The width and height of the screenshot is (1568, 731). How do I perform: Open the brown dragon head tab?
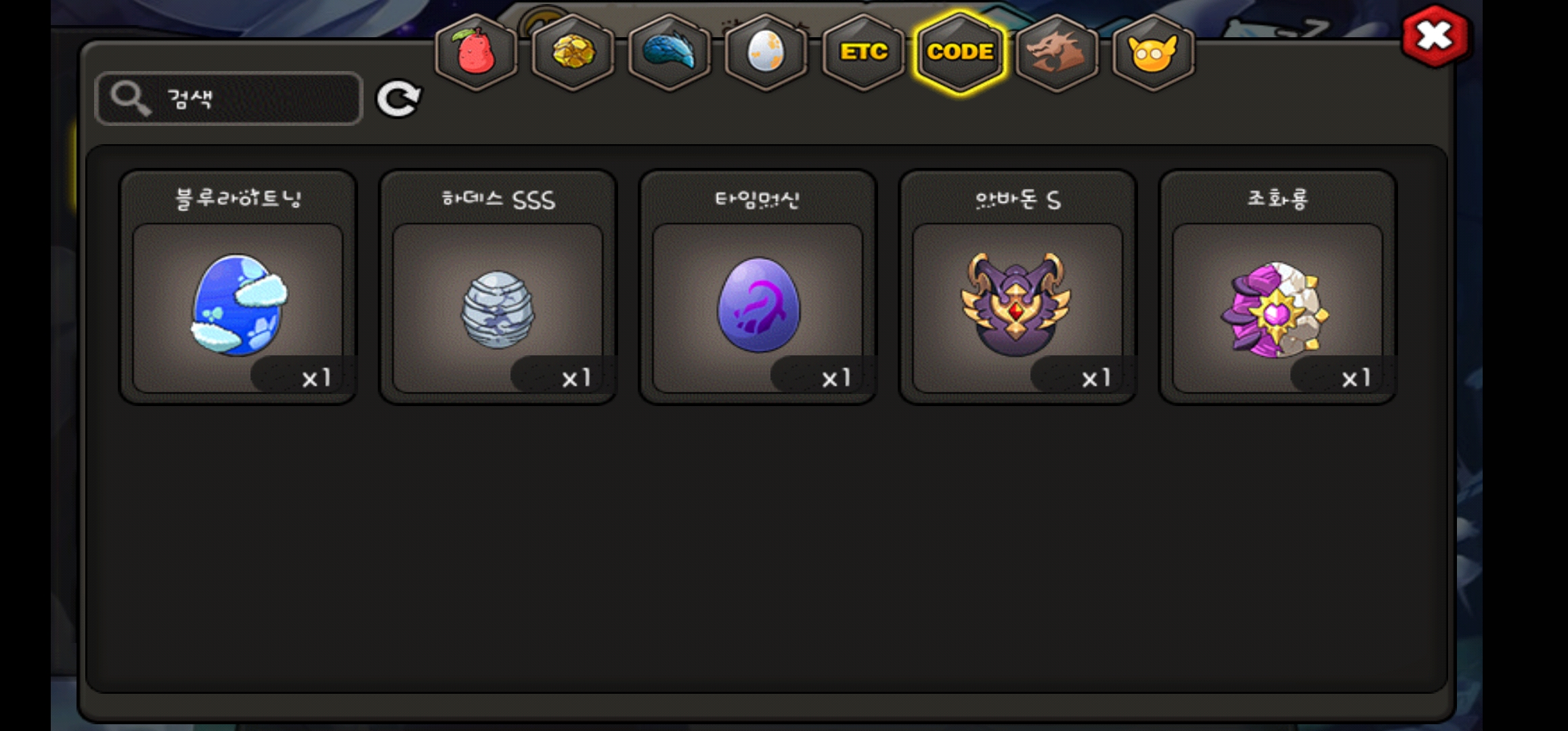(1057, 52)
